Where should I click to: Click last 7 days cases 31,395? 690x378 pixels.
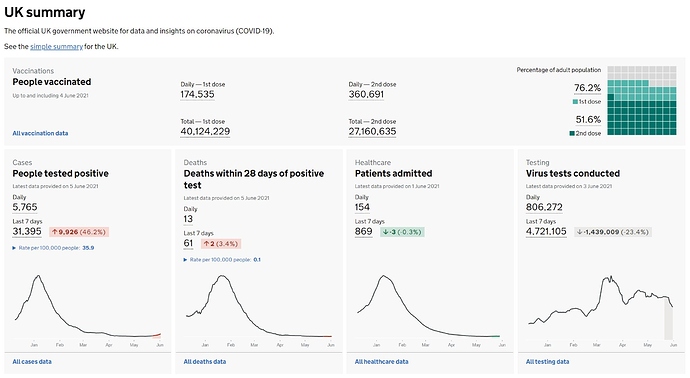pos(27,231)
